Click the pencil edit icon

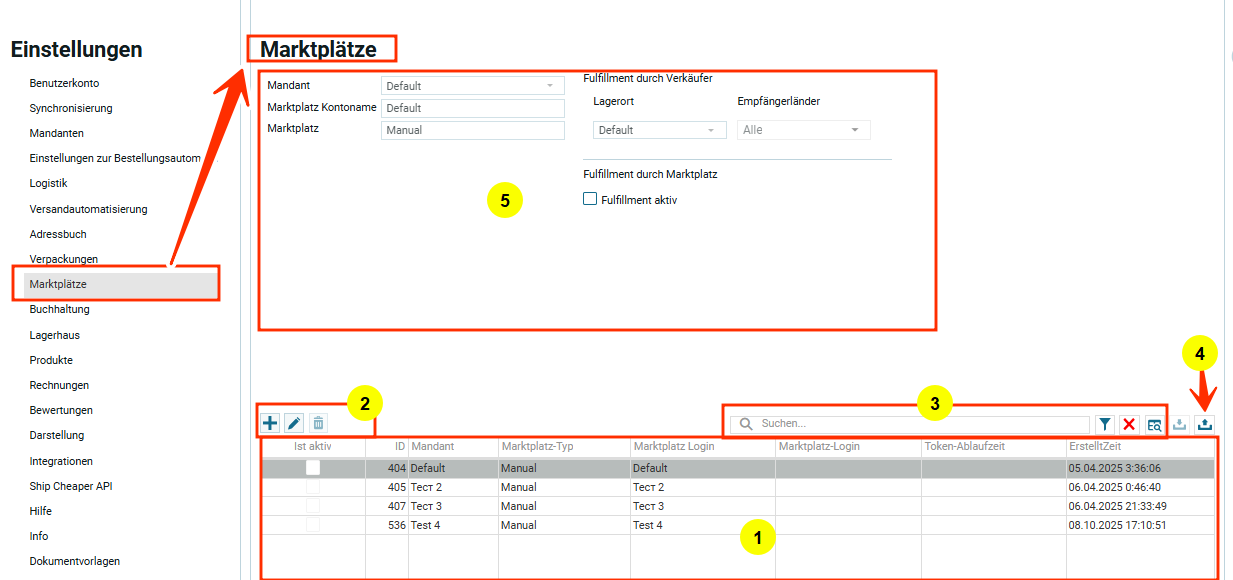pos(294,423)
